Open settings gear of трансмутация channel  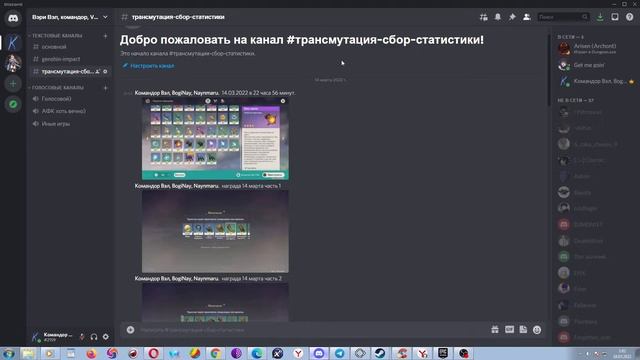click(105, 71)
